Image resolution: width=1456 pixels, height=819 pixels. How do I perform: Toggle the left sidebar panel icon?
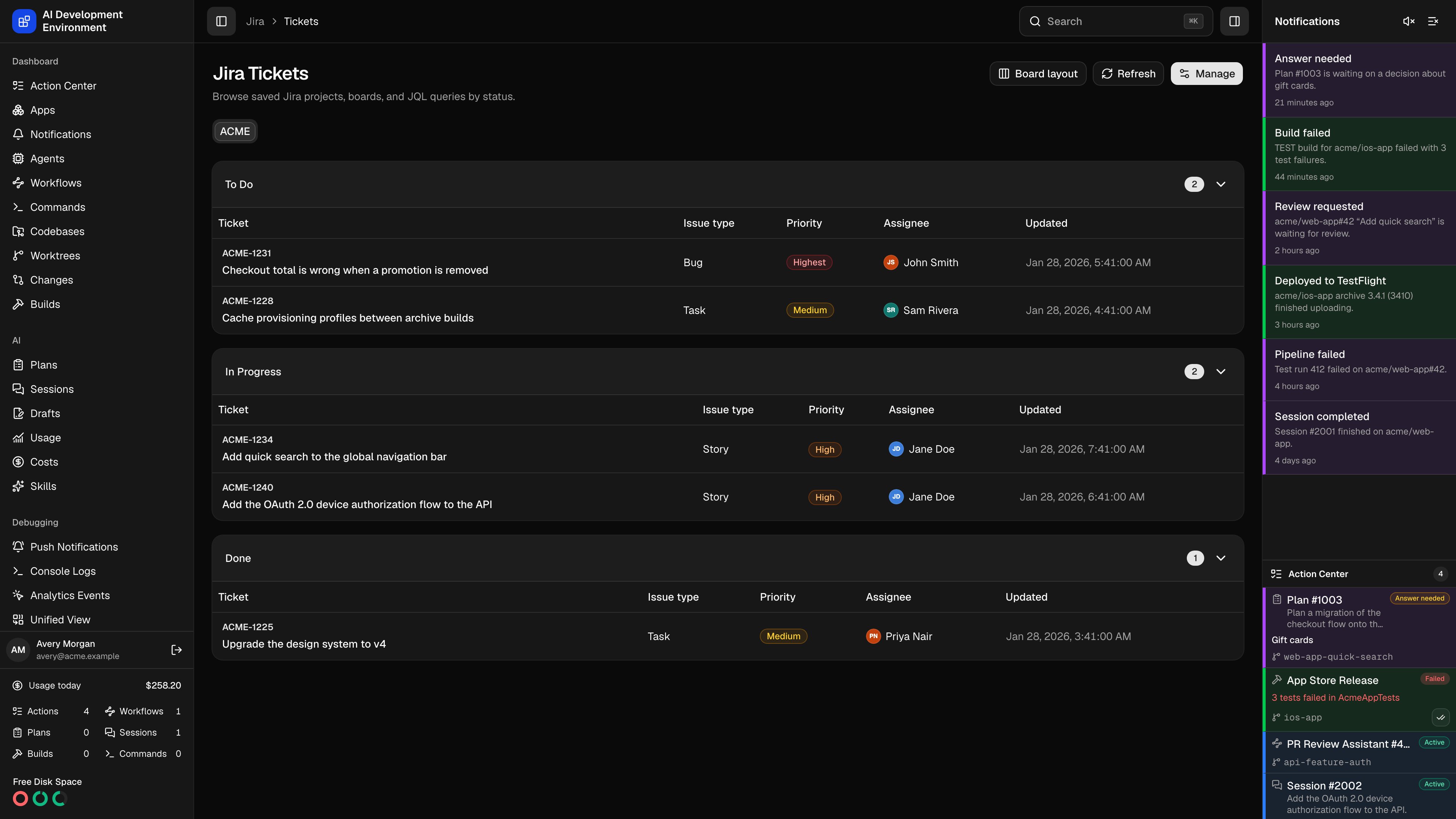coord(221,21)
